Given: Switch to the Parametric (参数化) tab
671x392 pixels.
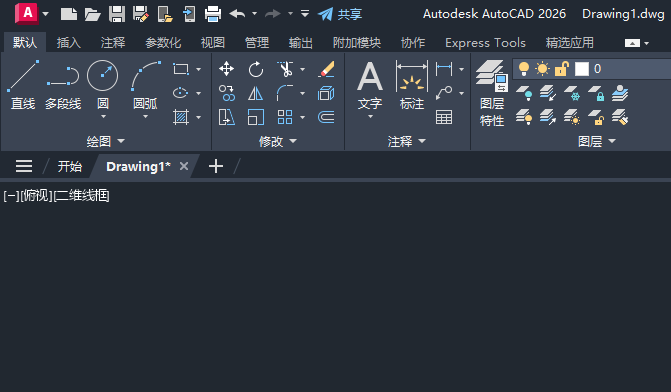Looking at the screenshot, I should pyautogui.click(x=163, y=43).
